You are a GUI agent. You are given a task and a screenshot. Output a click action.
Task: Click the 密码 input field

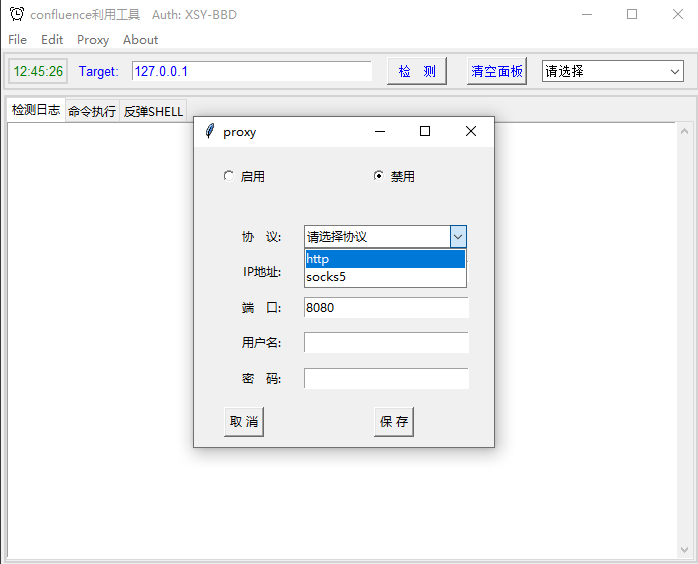(386, 378)
